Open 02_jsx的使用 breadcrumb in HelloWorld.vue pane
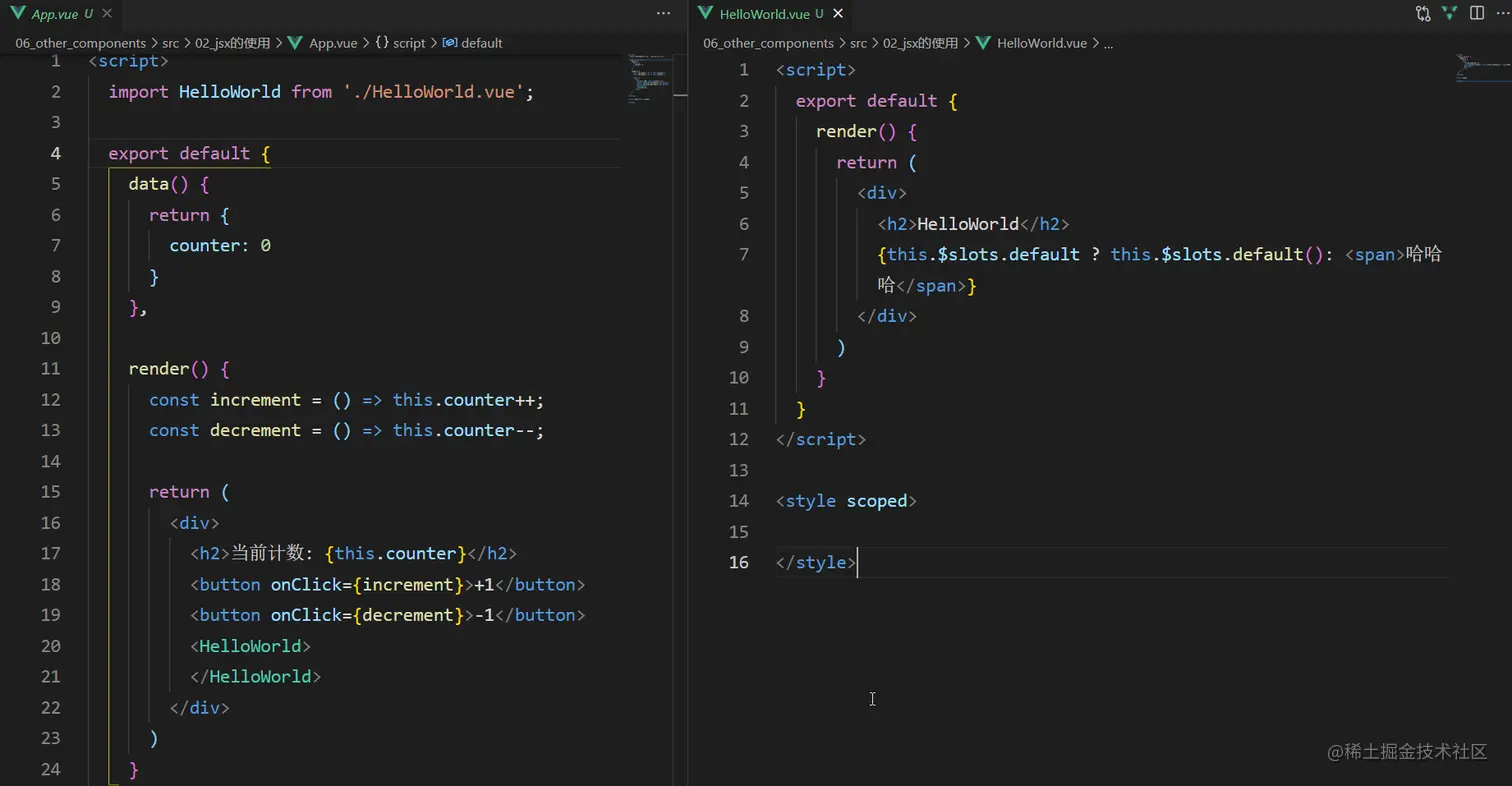Image resolution: width=1512 pixels, height=786 pixels. point(920,43)
